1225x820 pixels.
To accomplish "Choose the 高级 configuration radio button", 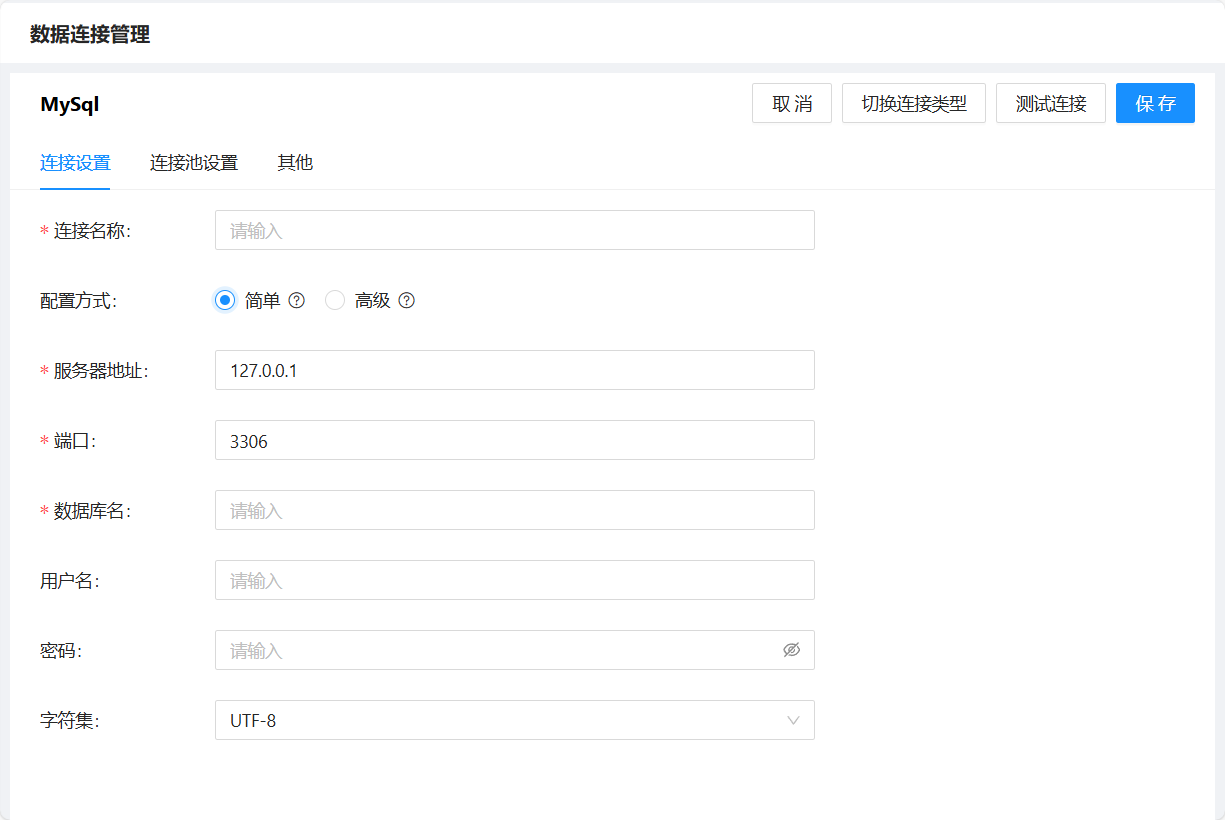I will [x=335, y=300].
